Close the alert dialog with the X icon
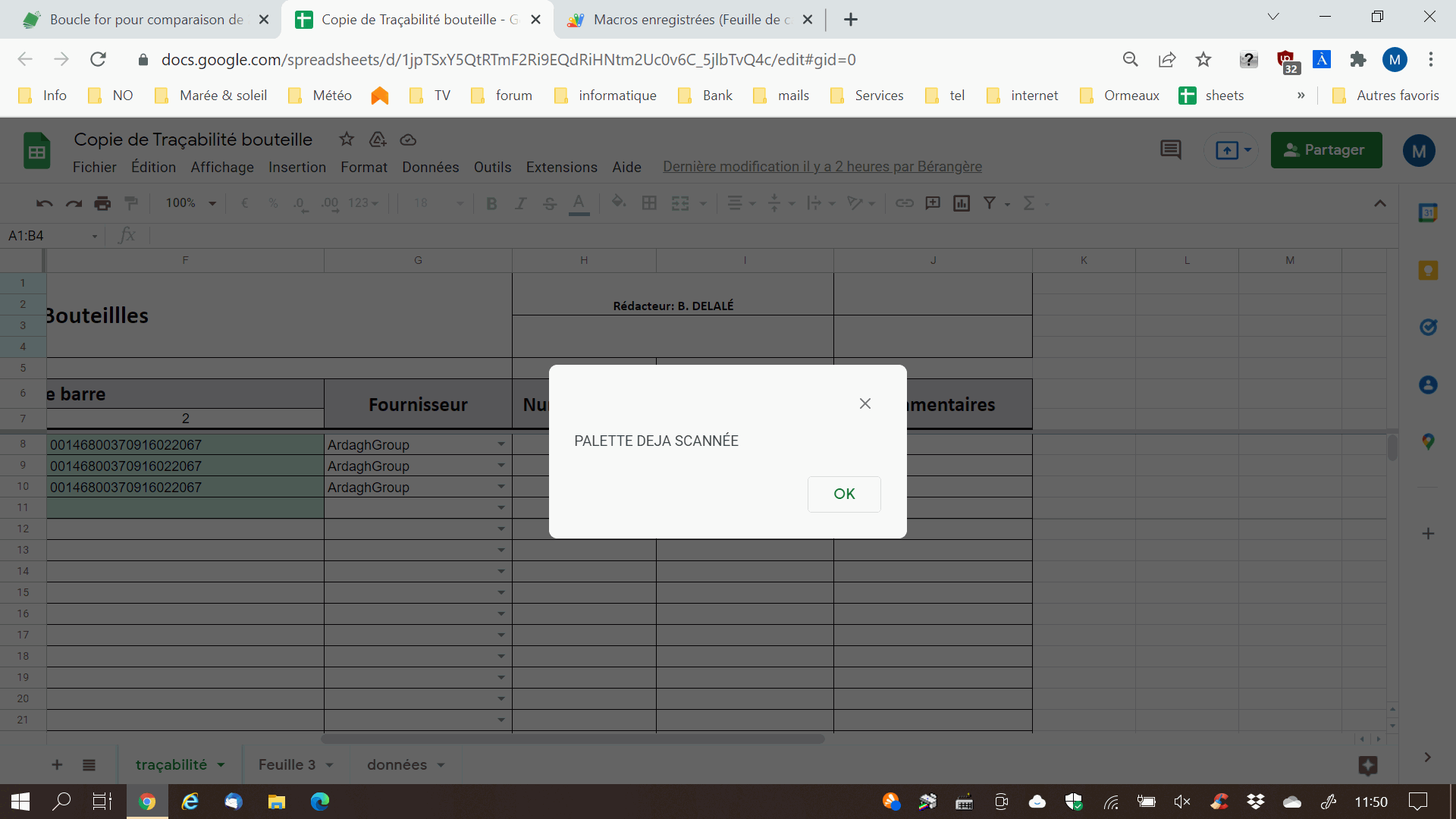This screenshot has width=1456, height=819. pos(864,403)
